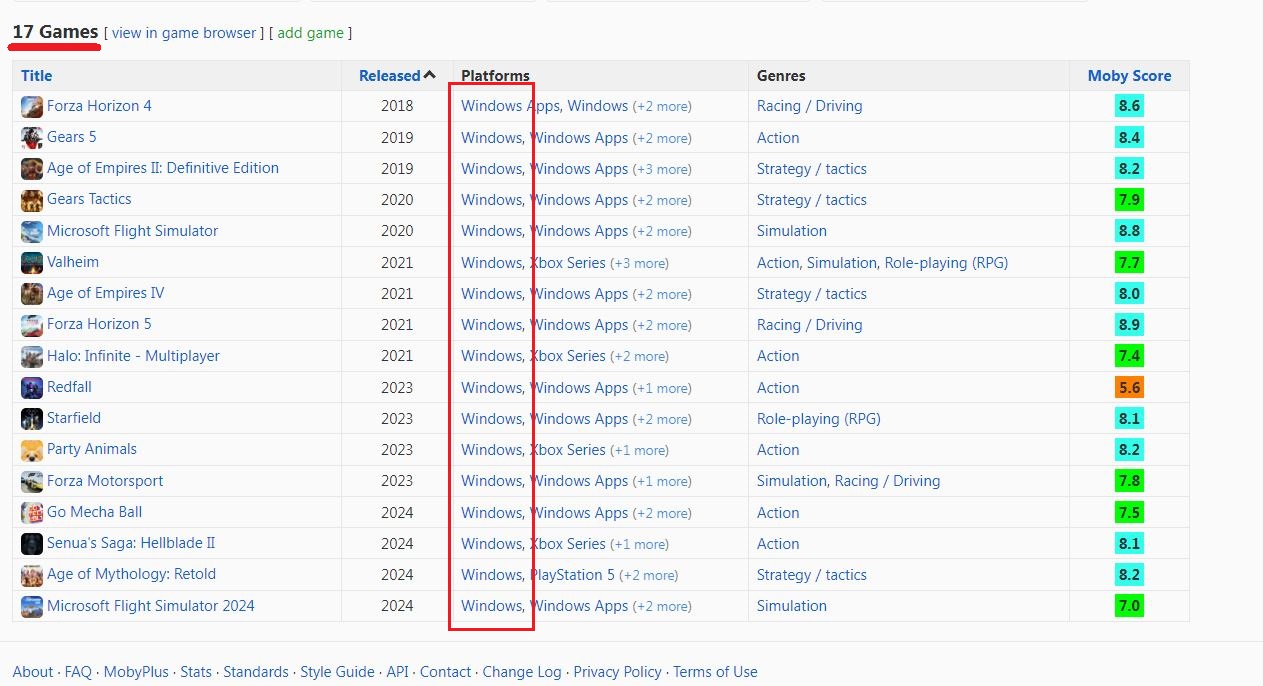1263x686 pixels.
Task: Click the Forza Motorsport cover thumbnail
Action: click(32, 481)
